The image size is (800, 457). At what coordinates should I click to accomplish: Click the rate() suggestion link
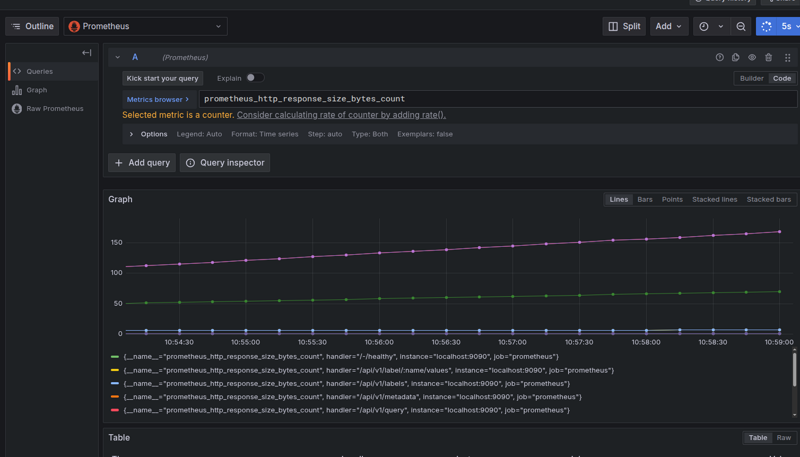coord(341,115)
